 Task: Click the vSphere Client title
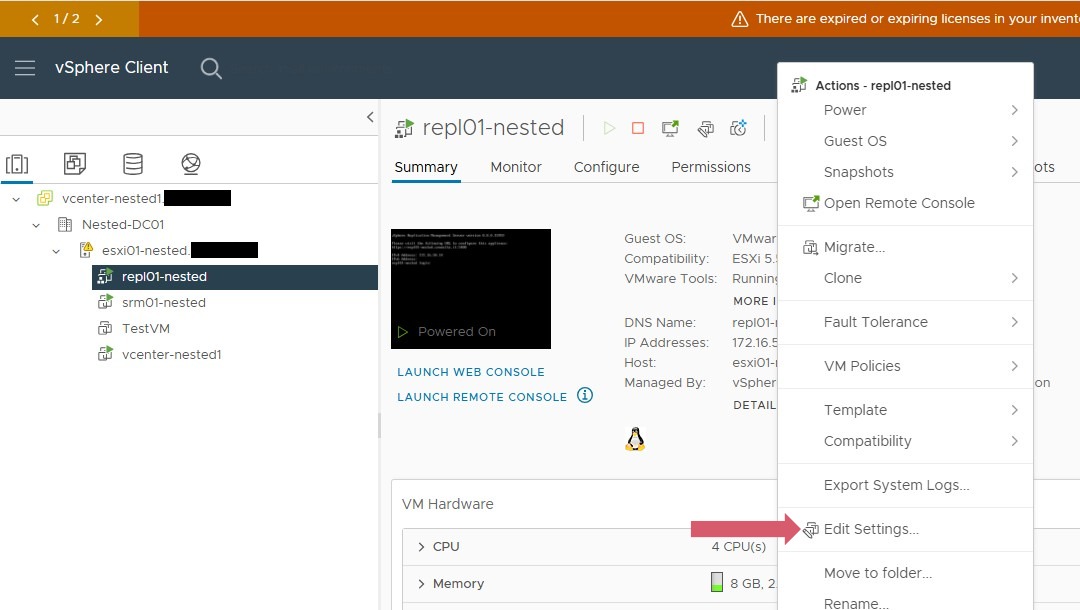point(112,67)
